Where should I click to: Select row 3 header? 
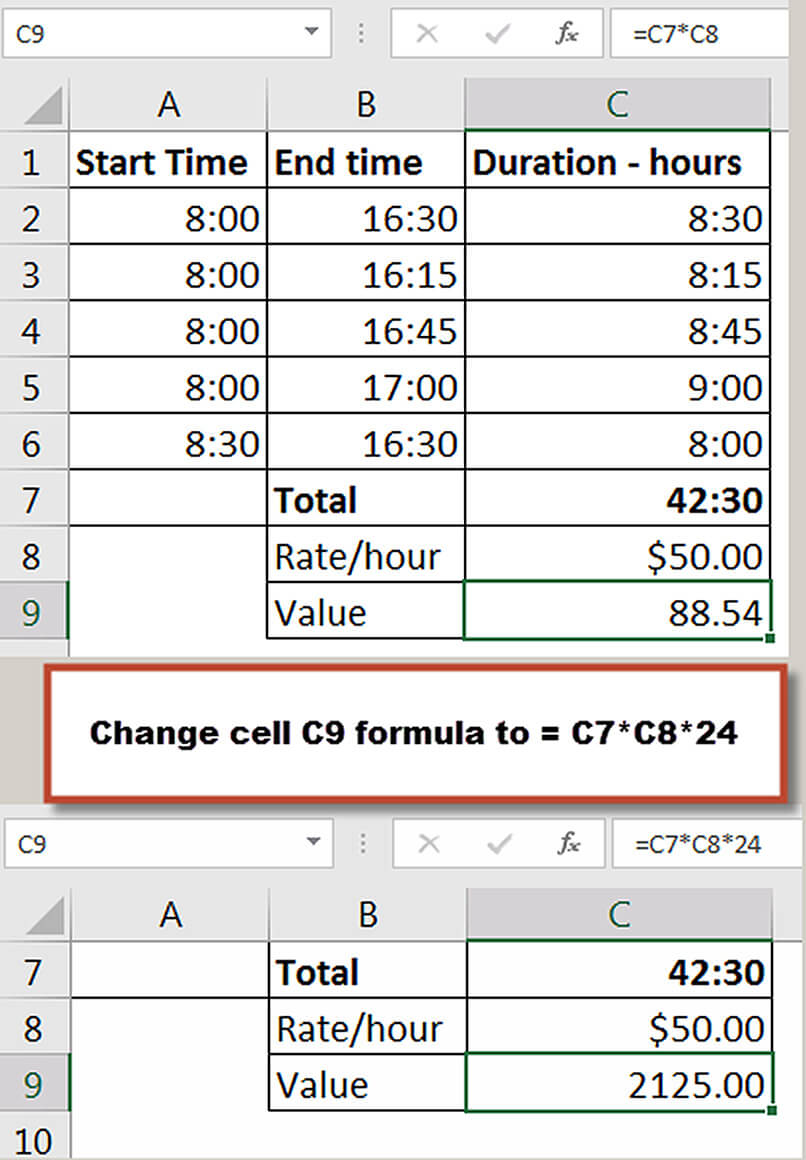(33, 274)
